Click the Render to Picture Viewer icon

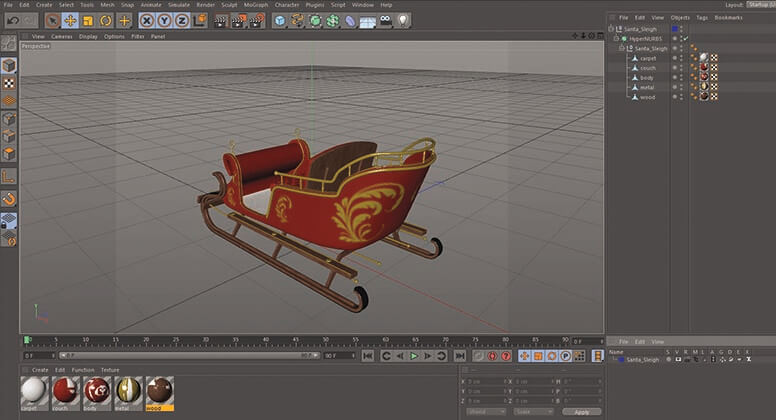click(x=237, y=20)
